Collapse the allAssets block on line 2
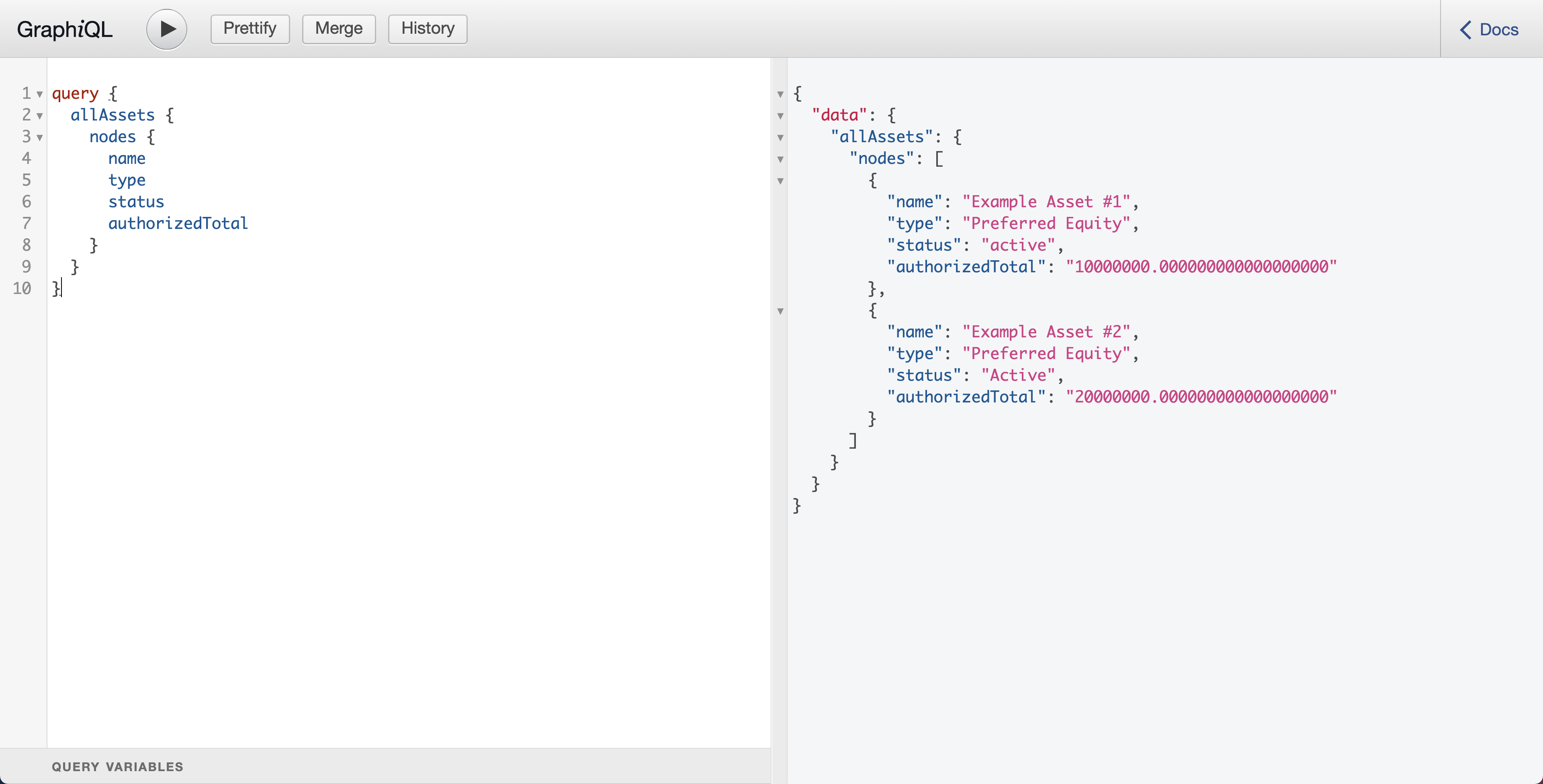This screenshot has height=784, width=1543. tap(39, 116)
